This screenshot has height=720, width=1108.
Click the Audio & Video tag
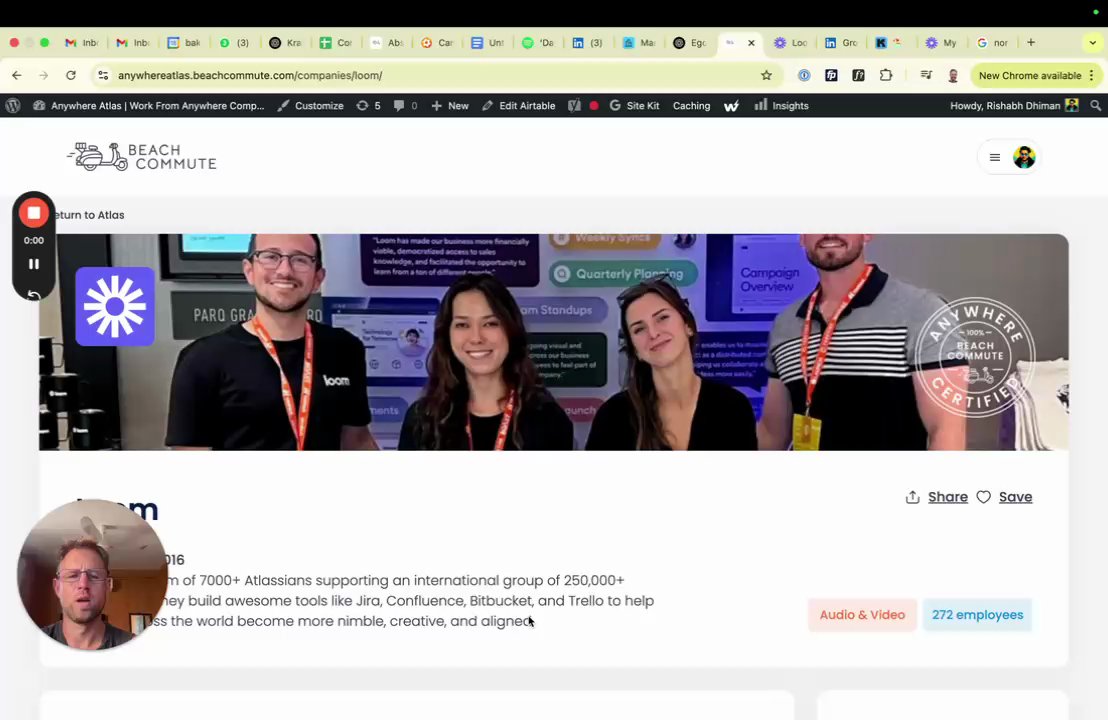(x=862, y=615)
